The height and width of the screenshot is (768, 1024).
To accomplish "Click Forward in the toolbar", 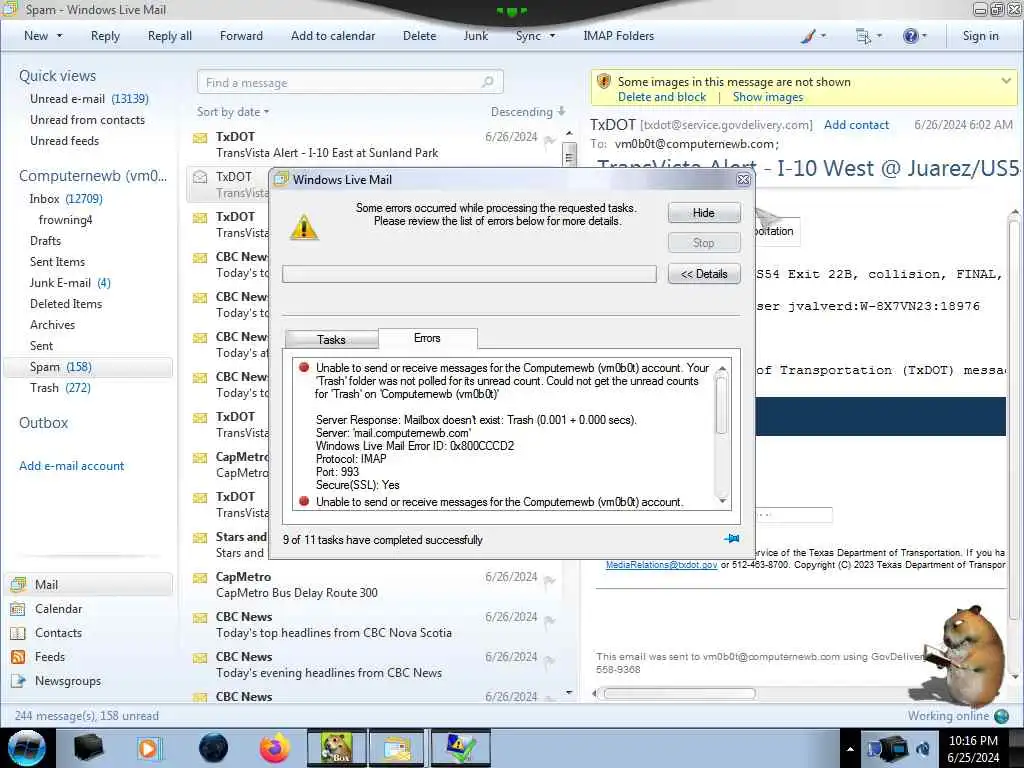I will click(241, 36).
